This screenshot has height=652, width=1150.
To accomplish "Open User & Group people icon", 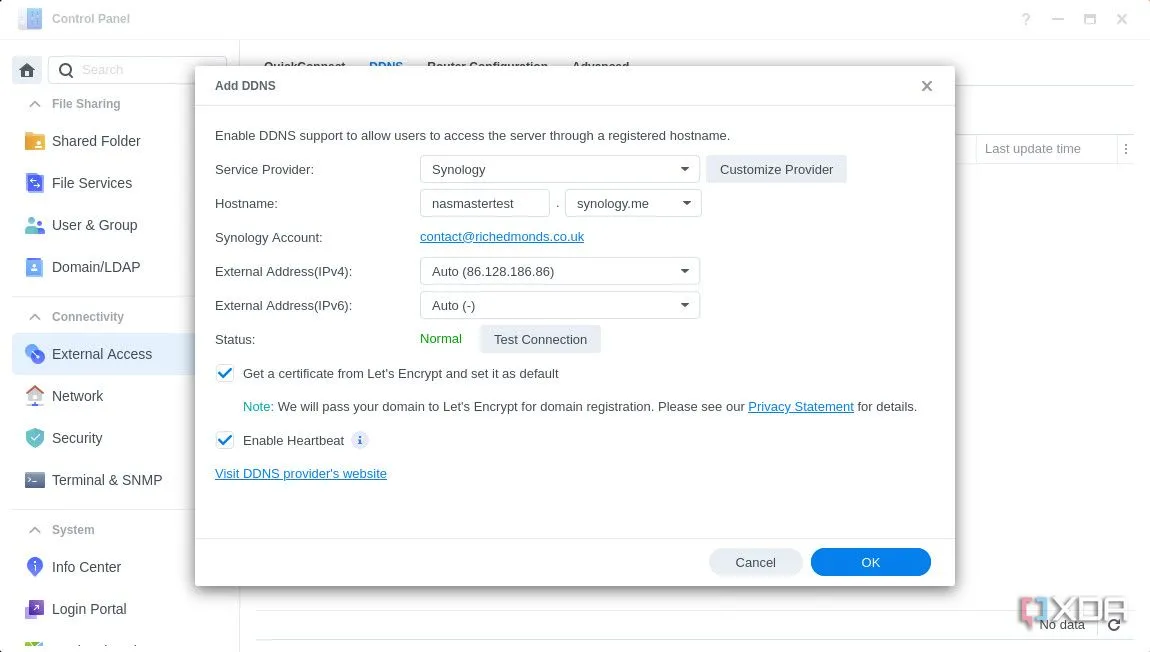I will (34, 225).
